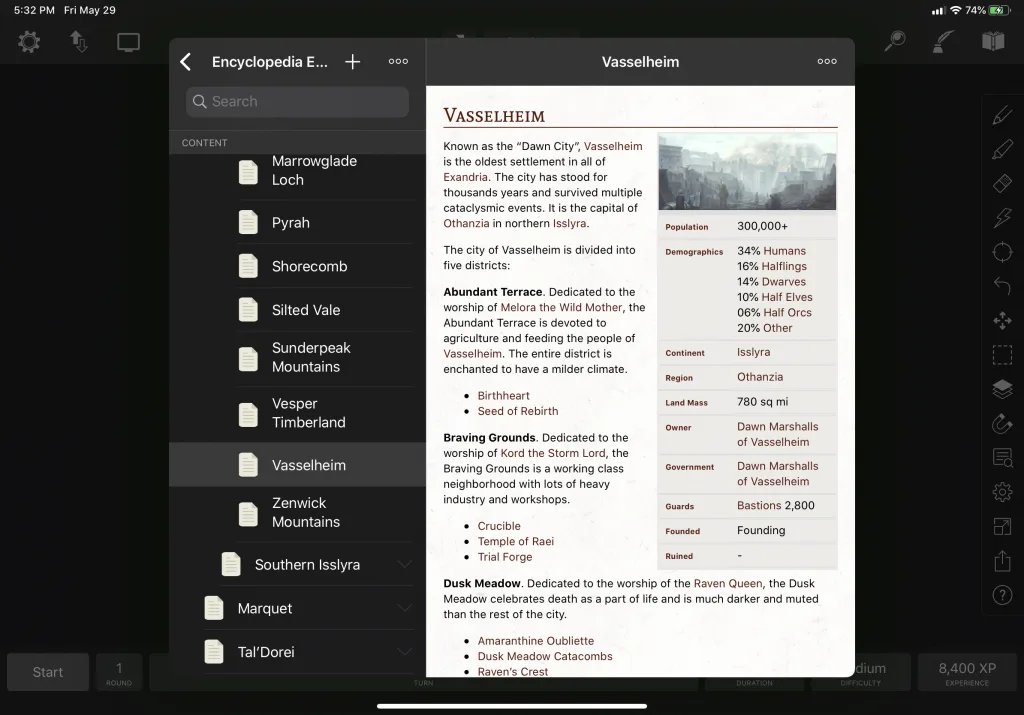Select the Silted Vale entry
The width and height of the screenshot is (1024, 715).
[x=298, y=310]
